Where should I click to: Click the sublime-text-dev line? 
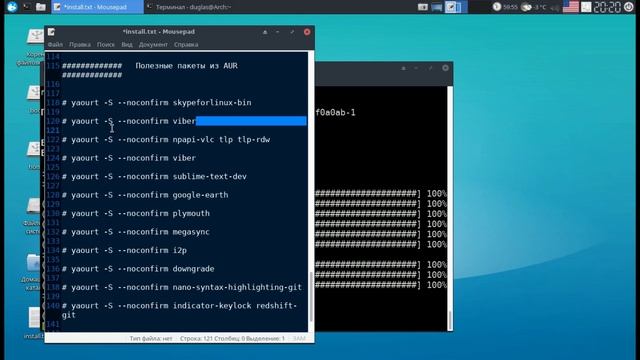point(154,176)
